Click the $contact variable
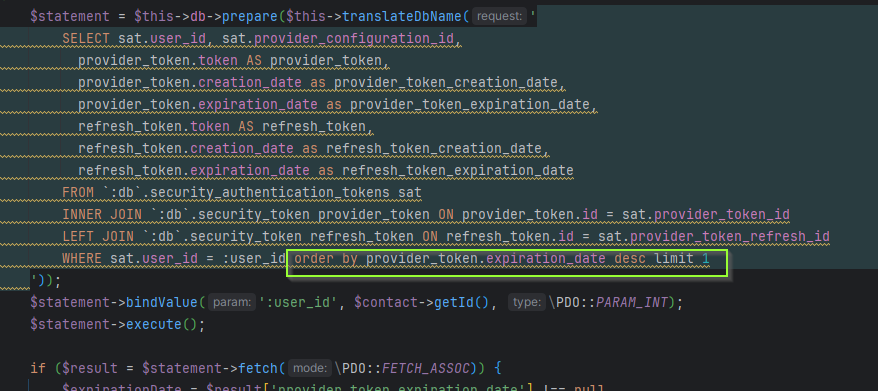 (386, 303)
